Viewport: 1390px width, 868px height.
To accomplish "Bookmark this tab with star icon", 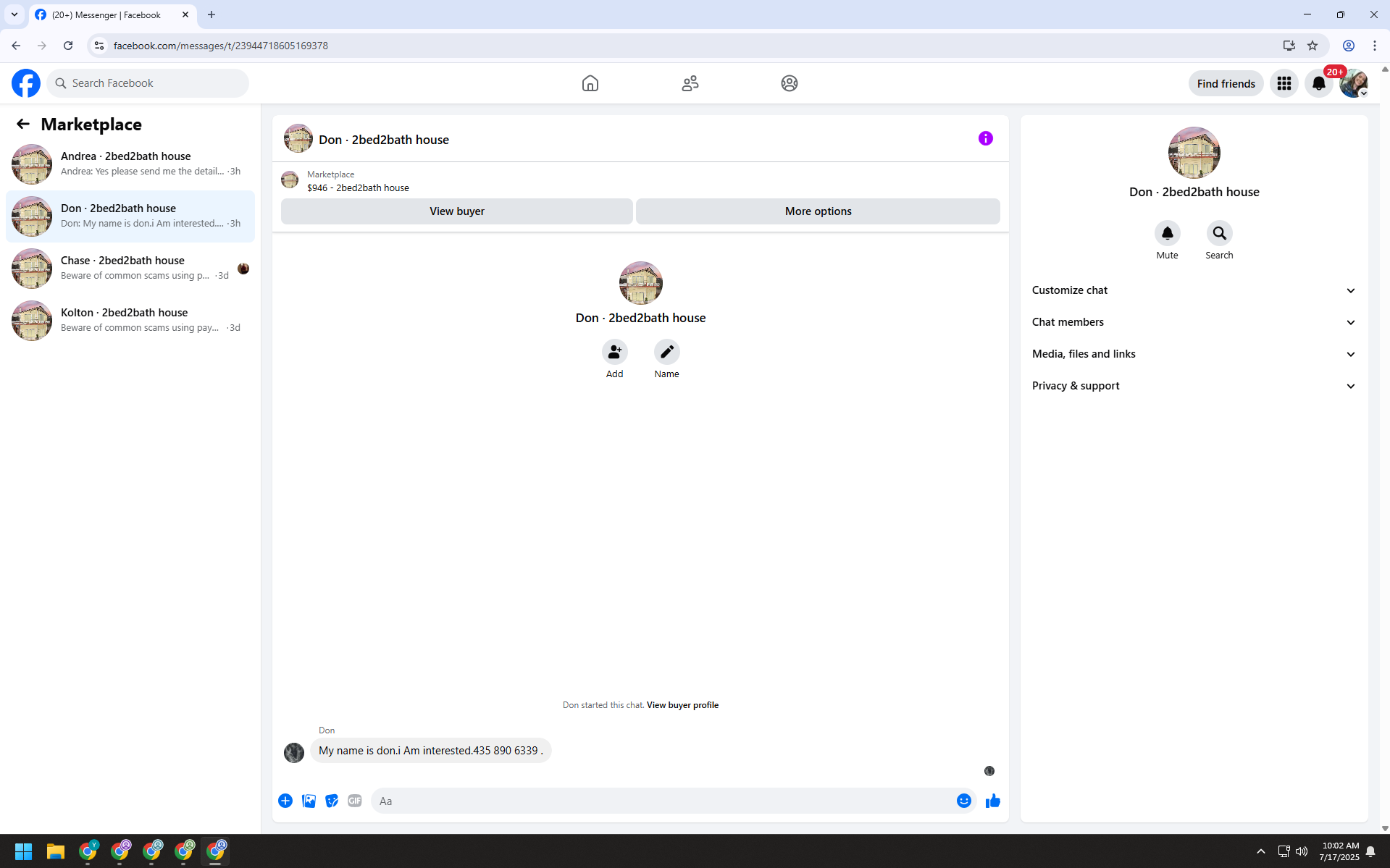I will pos(1312,46).
